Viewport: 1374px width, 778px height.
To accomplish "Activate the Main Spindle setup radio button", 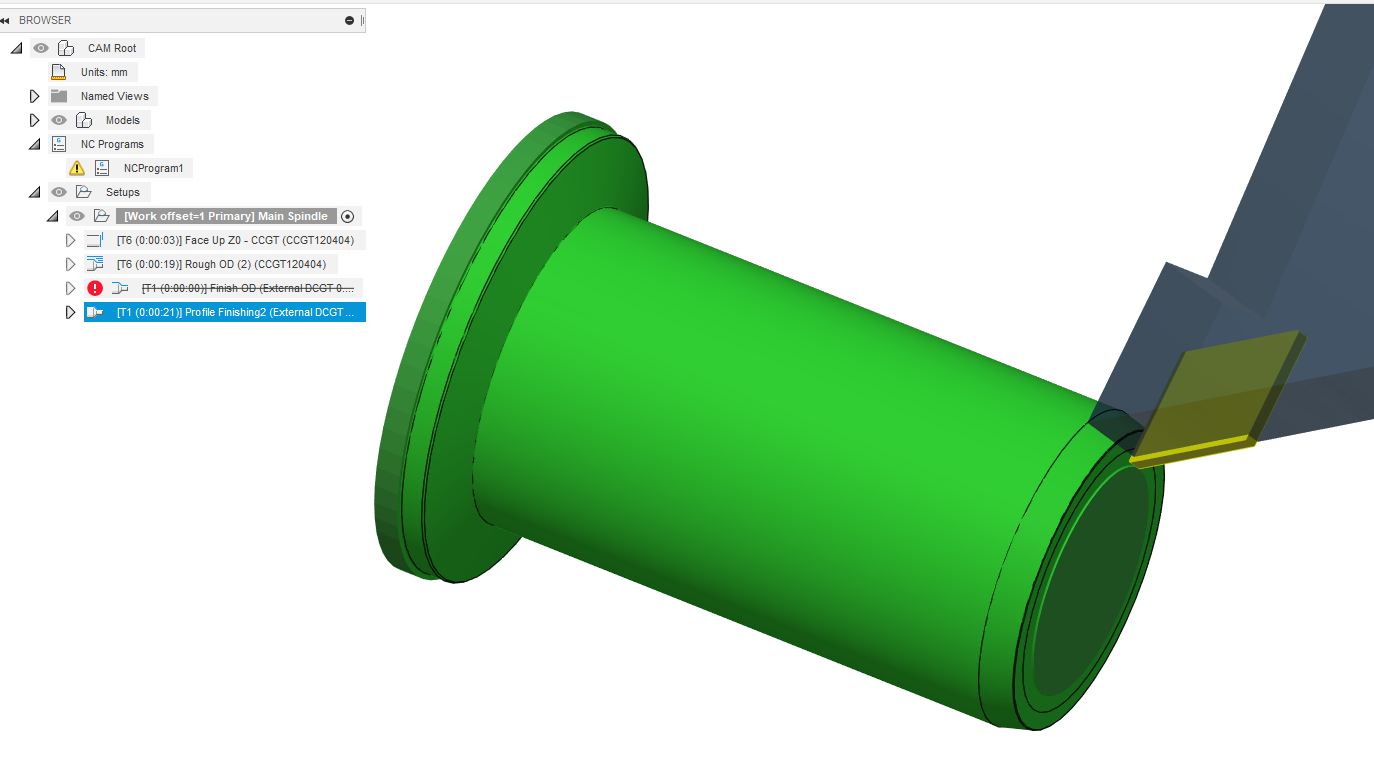I will (348, 215).
